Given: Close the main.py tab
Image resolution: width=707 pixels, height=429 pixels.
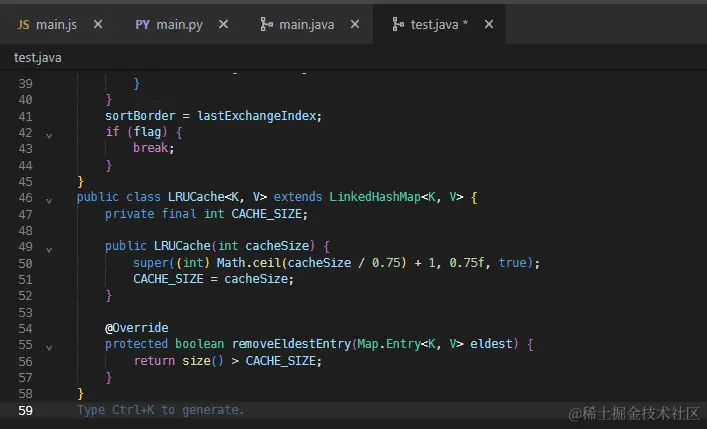Looking at the screenshot, I should coord(223,24).
